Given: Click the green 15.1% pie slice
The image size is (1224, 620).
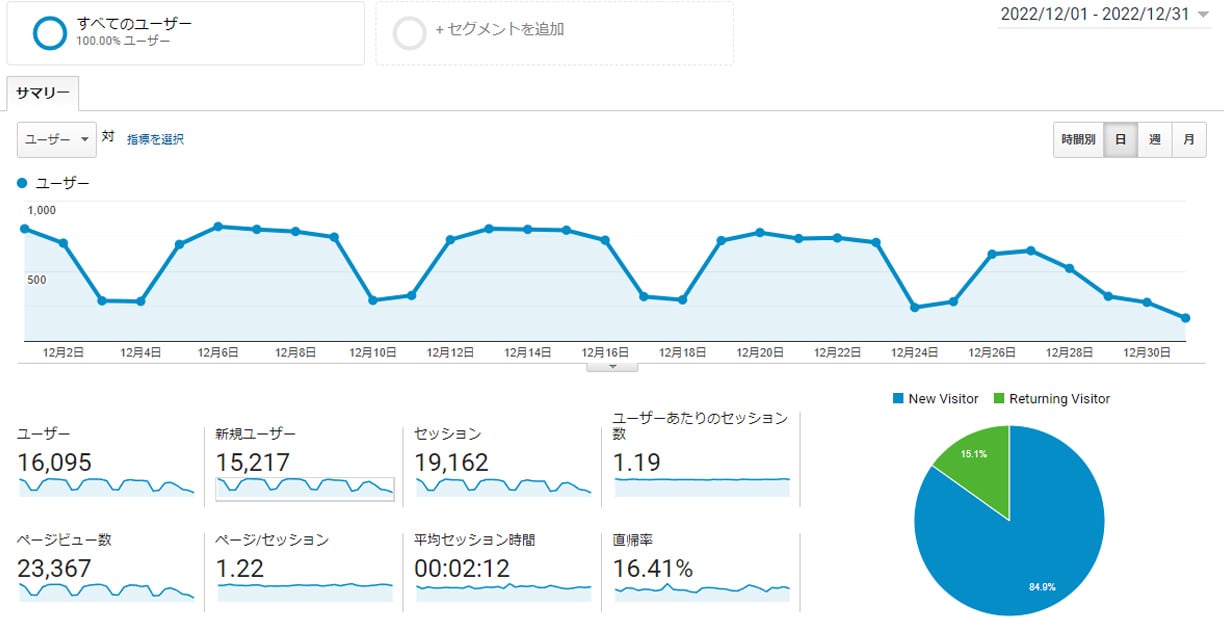Looking at the screenshot, I should (975, 455).
